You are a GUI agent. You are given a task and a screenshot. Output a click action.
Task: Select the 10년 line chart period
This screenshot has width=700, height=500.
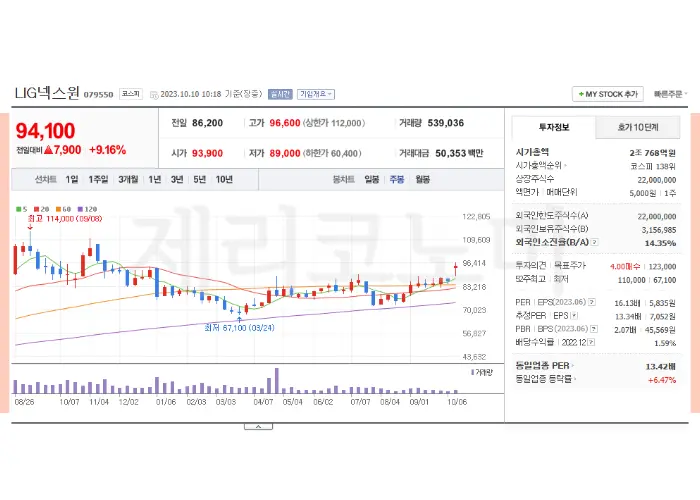pos(224,179)
